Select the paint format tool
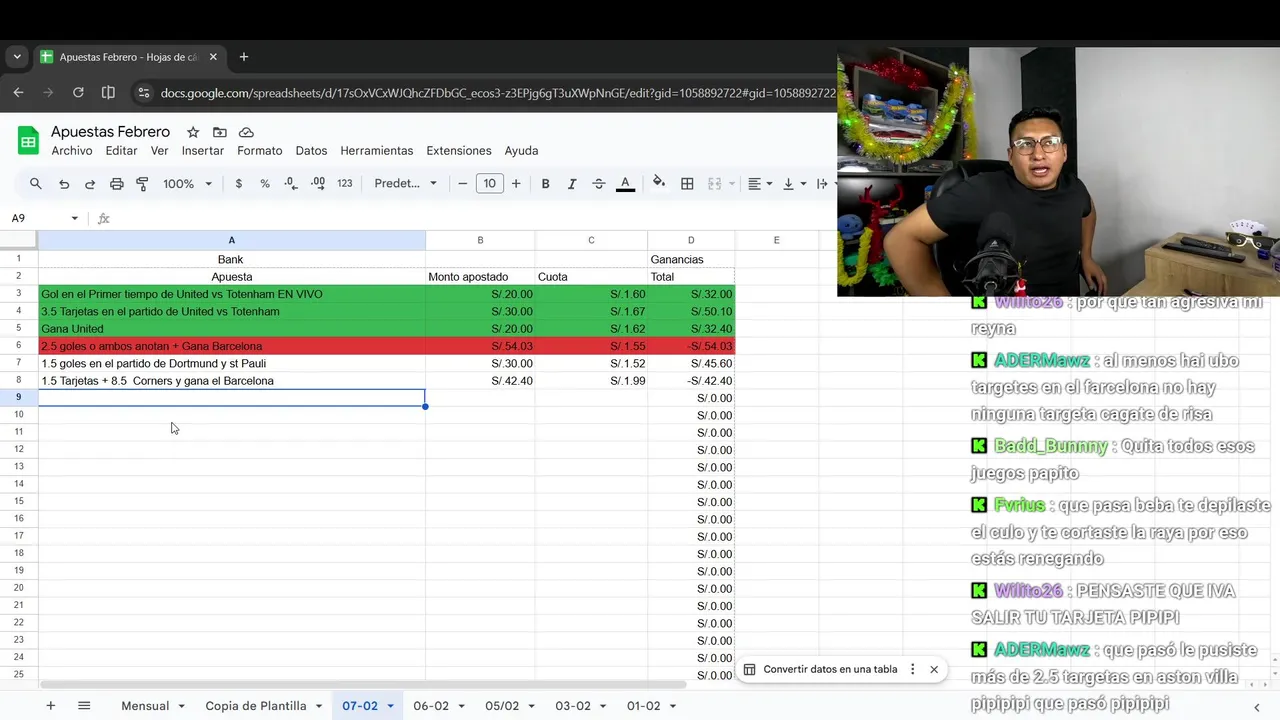1280x720 pixels. coord(142,184)
